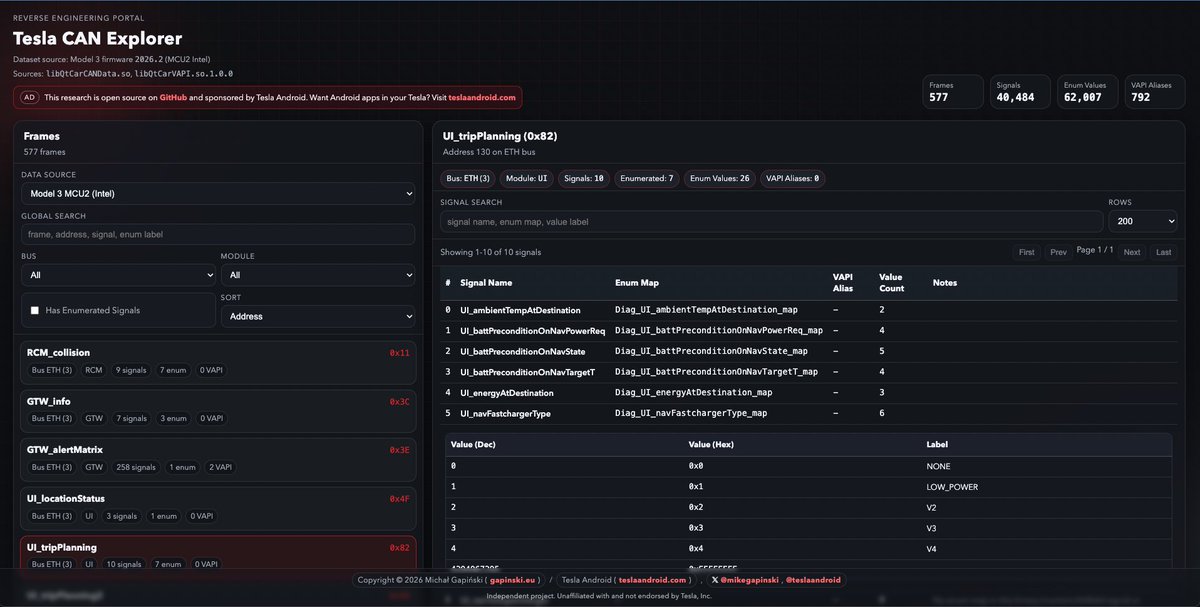Viewport: 1200px width, 607px height.
Task: Click the 258 signals tag on GTW_alertMatrix
Action: click(135, 467)
